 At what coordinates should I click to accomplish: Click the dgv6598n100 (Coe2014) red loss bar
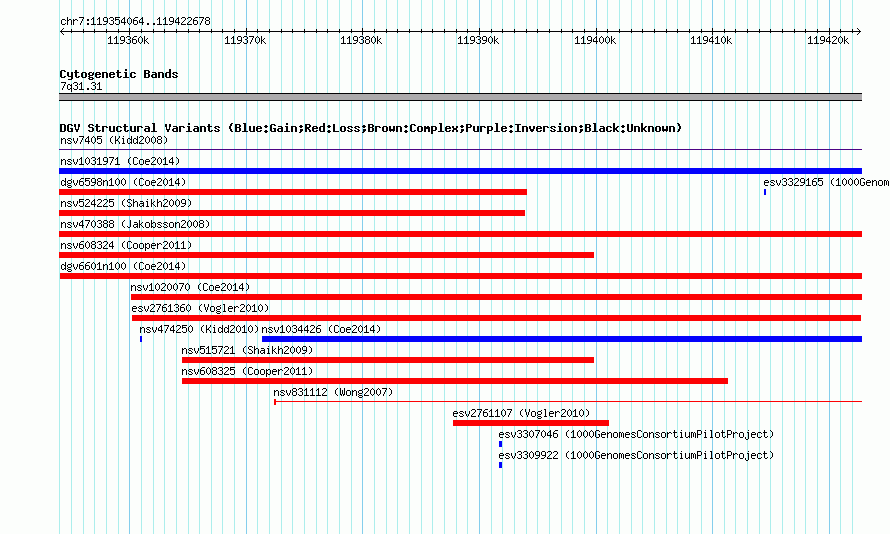[x=293, y=192]
